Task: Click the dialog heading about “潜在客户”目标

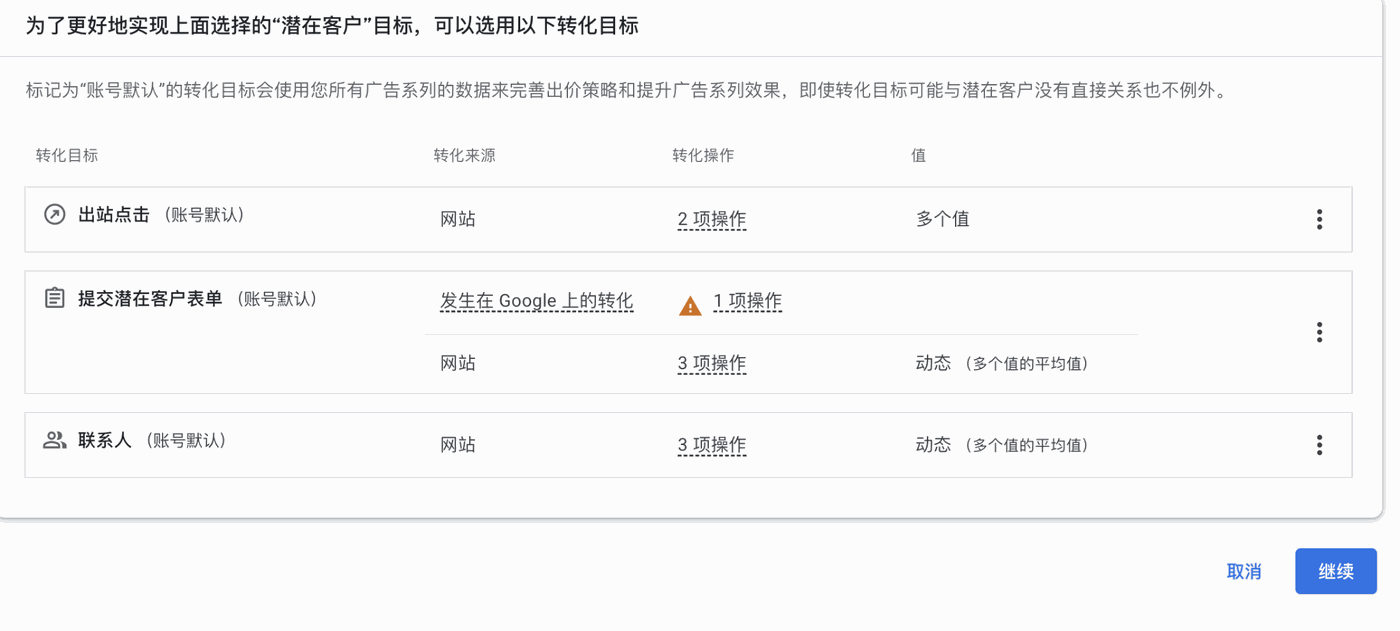Action: pos(332,26)
